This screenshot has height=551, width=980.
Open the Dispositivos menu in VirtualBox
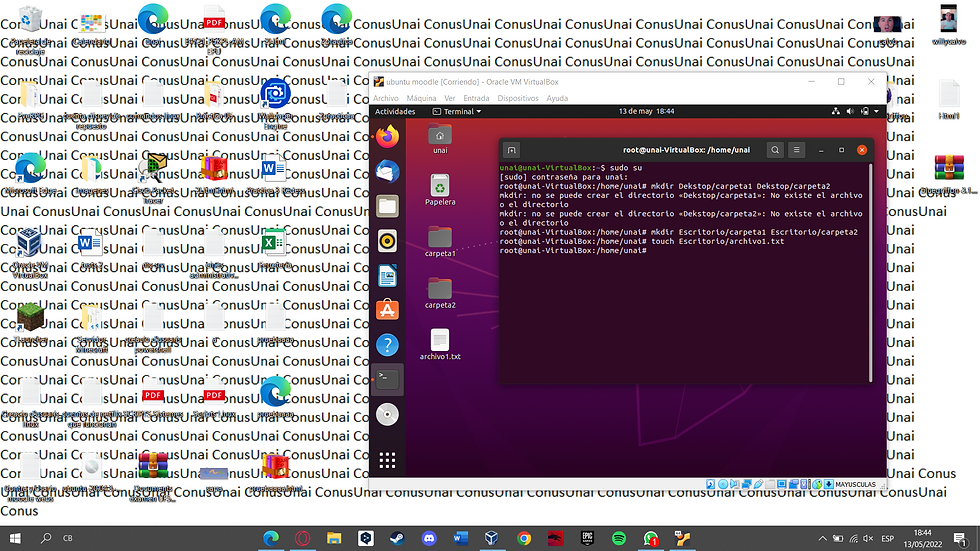[518, 98]
